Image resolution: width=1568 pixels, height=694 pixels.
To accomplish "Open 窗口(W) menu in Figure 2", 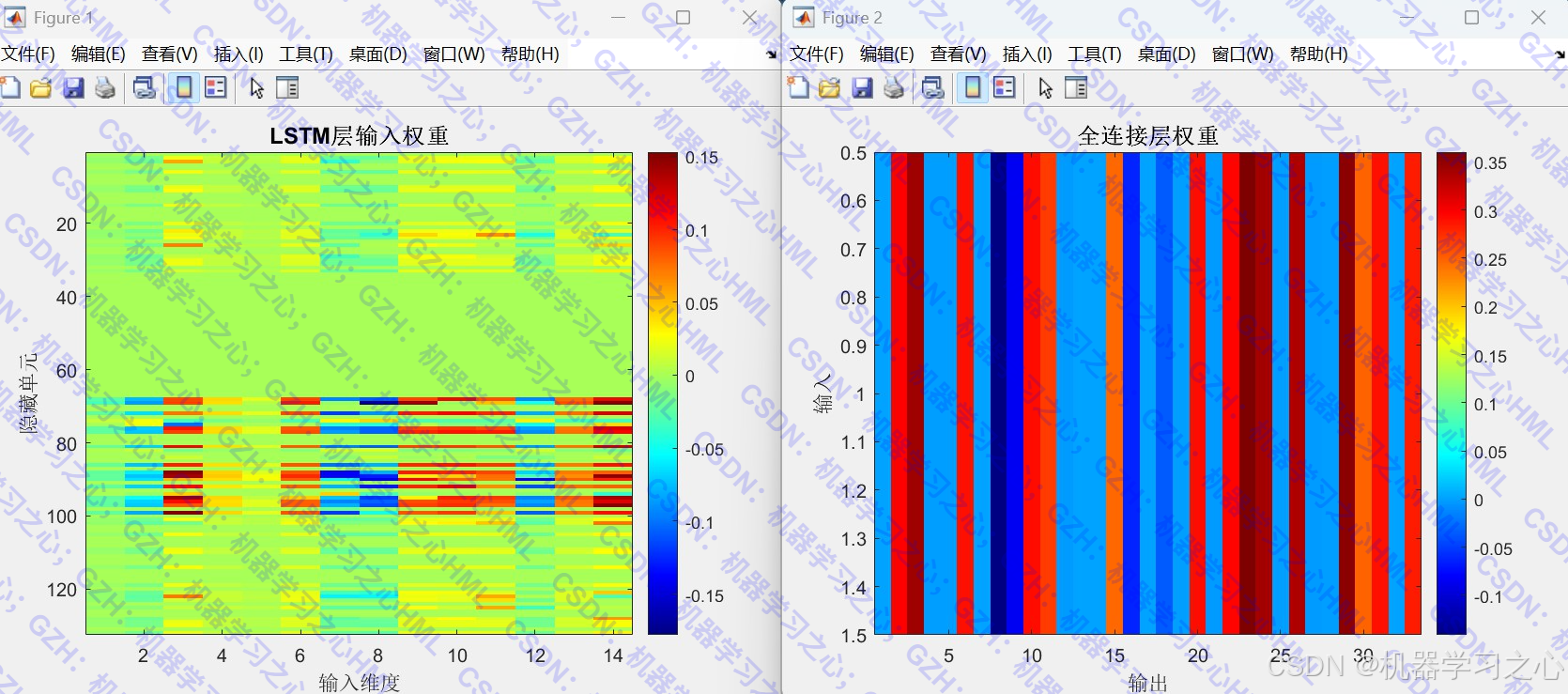I will click(1243, 54).
